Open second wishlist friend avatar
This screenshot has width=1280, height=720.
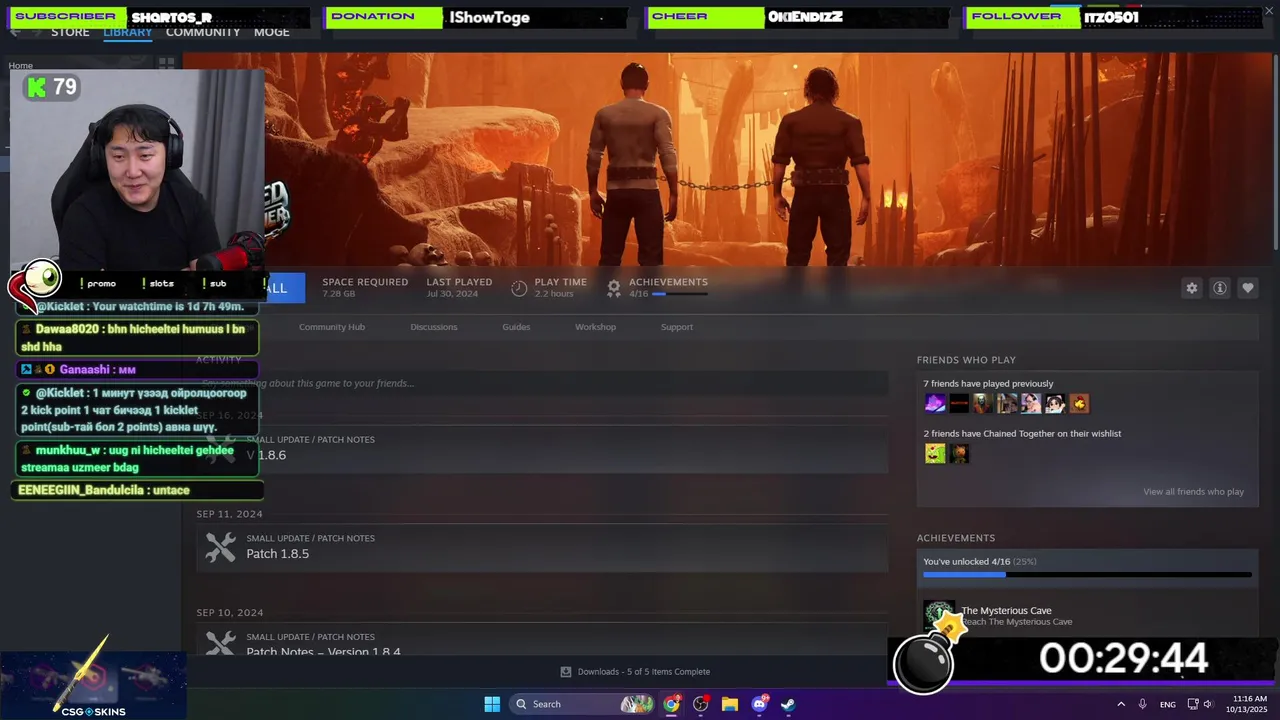959,454
